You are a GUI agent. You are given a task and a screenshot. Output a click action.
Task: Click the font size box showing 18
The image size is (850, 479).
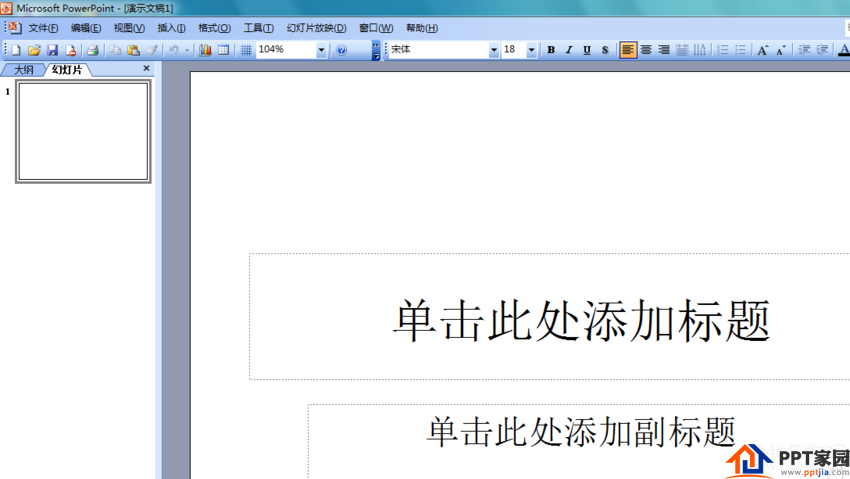513,50
